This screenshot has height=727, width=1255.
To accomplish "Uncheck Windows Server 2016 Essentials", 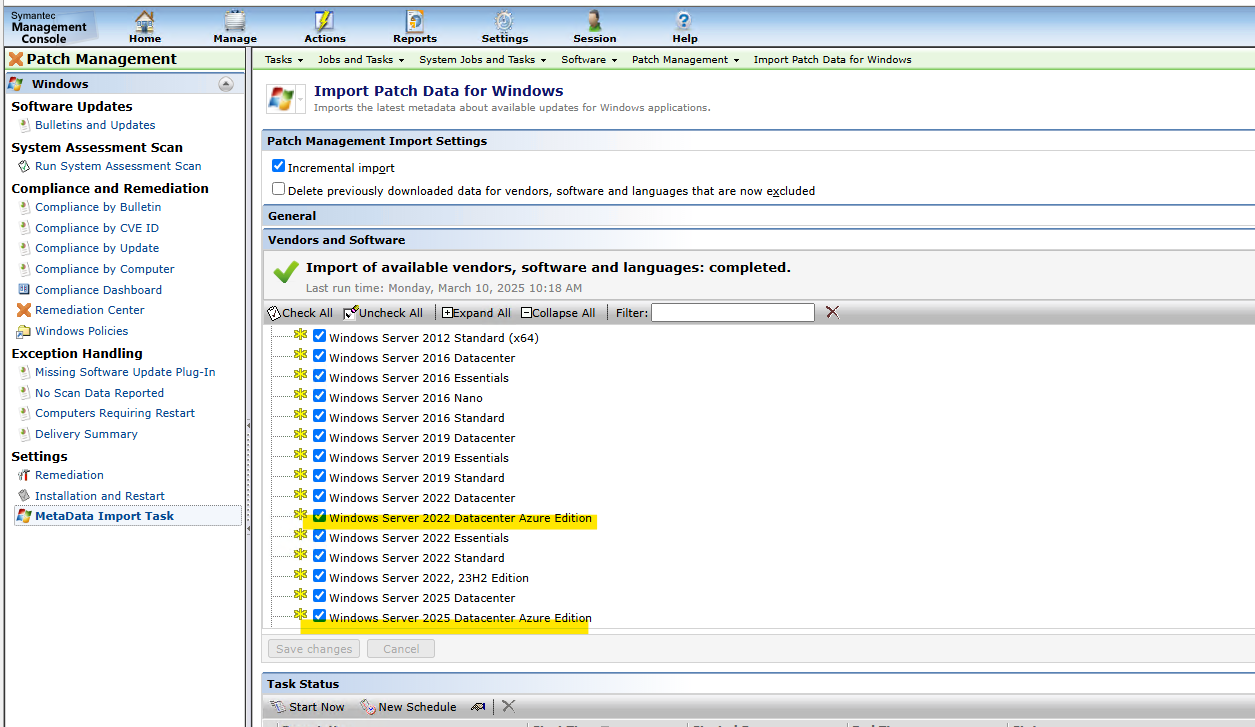I will [320, 376].
